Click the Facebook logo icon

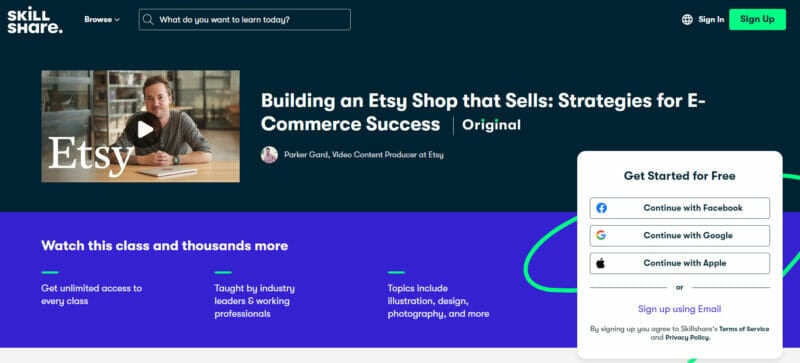pos(602,208)
